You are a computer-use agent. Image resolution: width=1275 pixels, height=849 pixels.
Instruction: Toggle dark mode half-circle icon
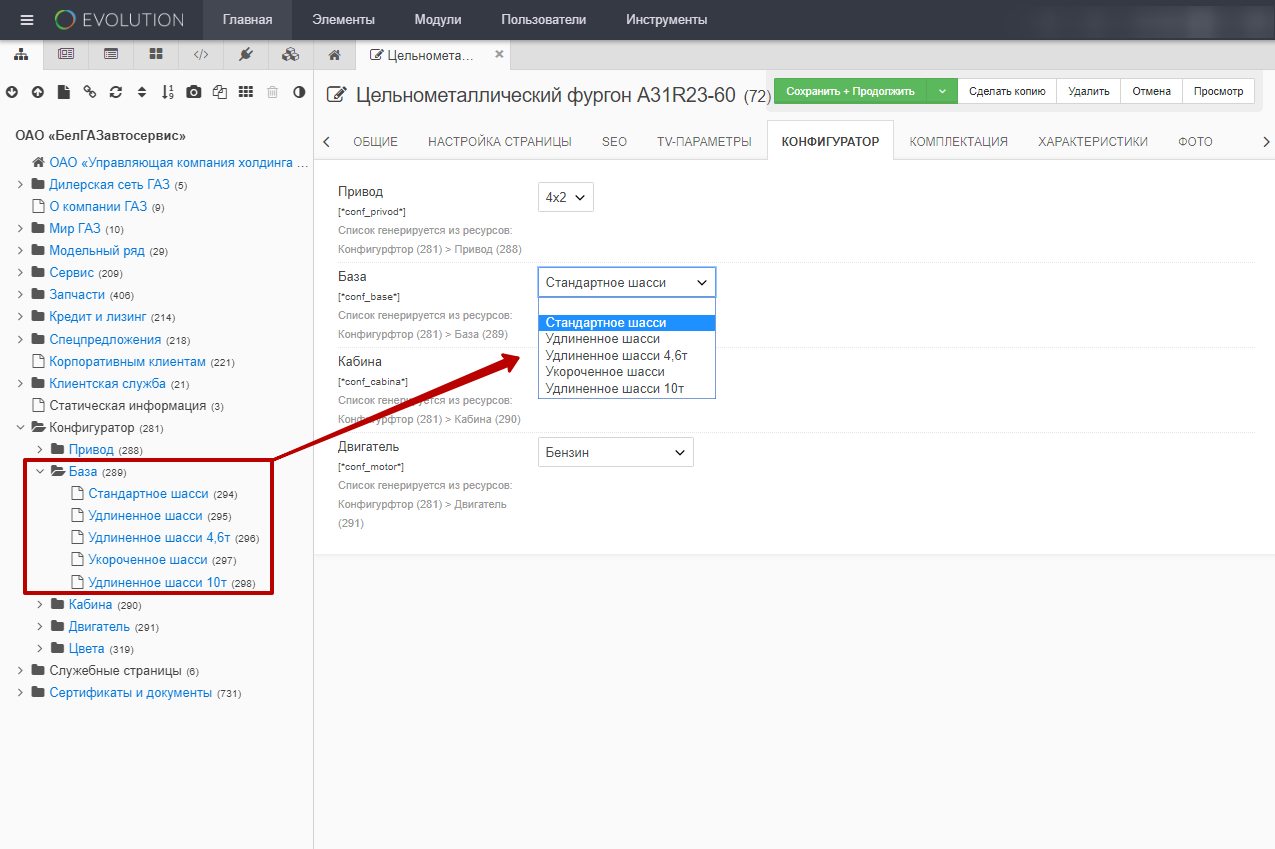[299, 92]
